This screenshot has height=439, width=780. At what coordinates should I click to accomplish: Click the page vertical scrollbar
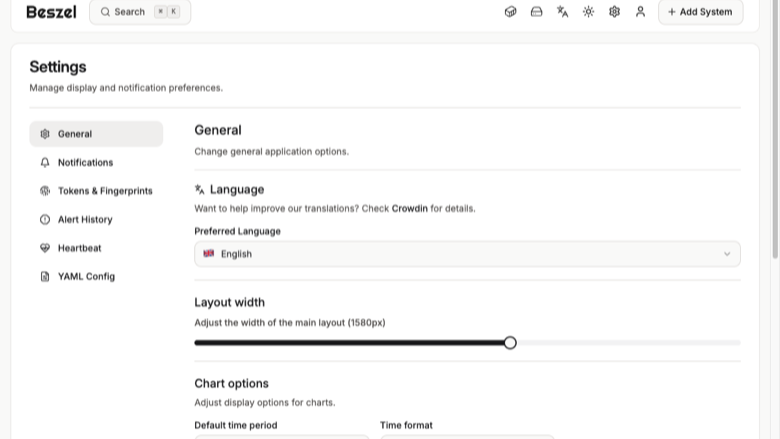click(x=775, y=129)
